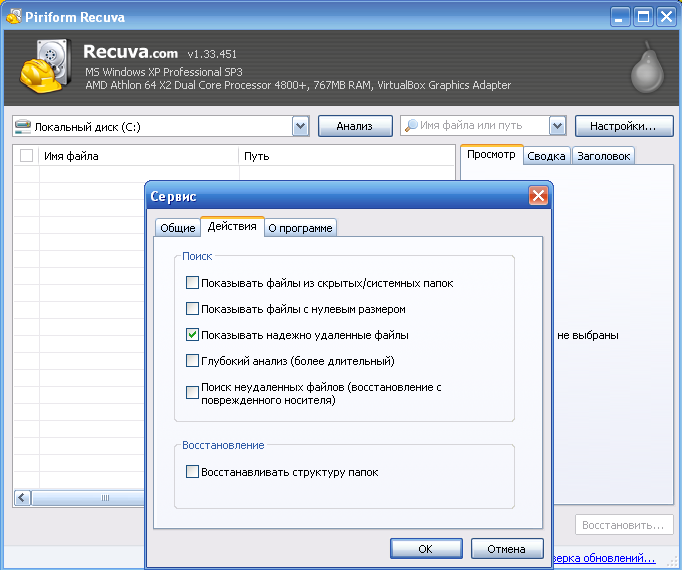The image size is (682, 570).
Task: Click the 'Отмена' button
Action: [x=507, y=549]
